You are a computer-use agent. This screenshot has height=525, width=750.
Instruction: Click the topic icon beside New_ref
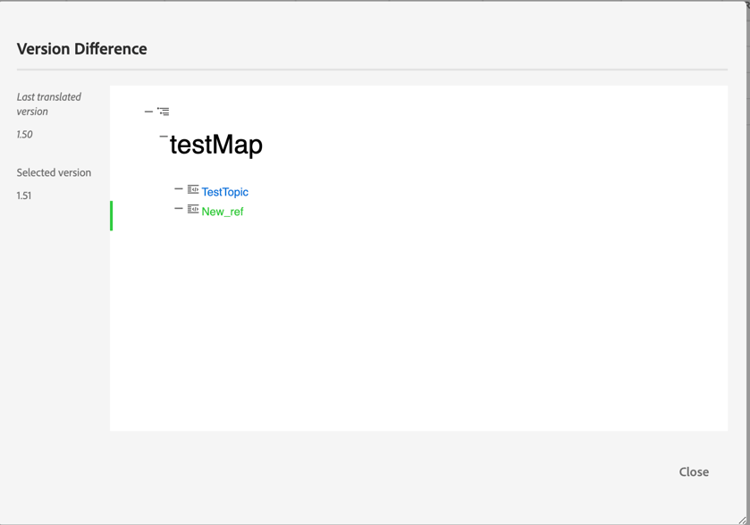(193, 209)
